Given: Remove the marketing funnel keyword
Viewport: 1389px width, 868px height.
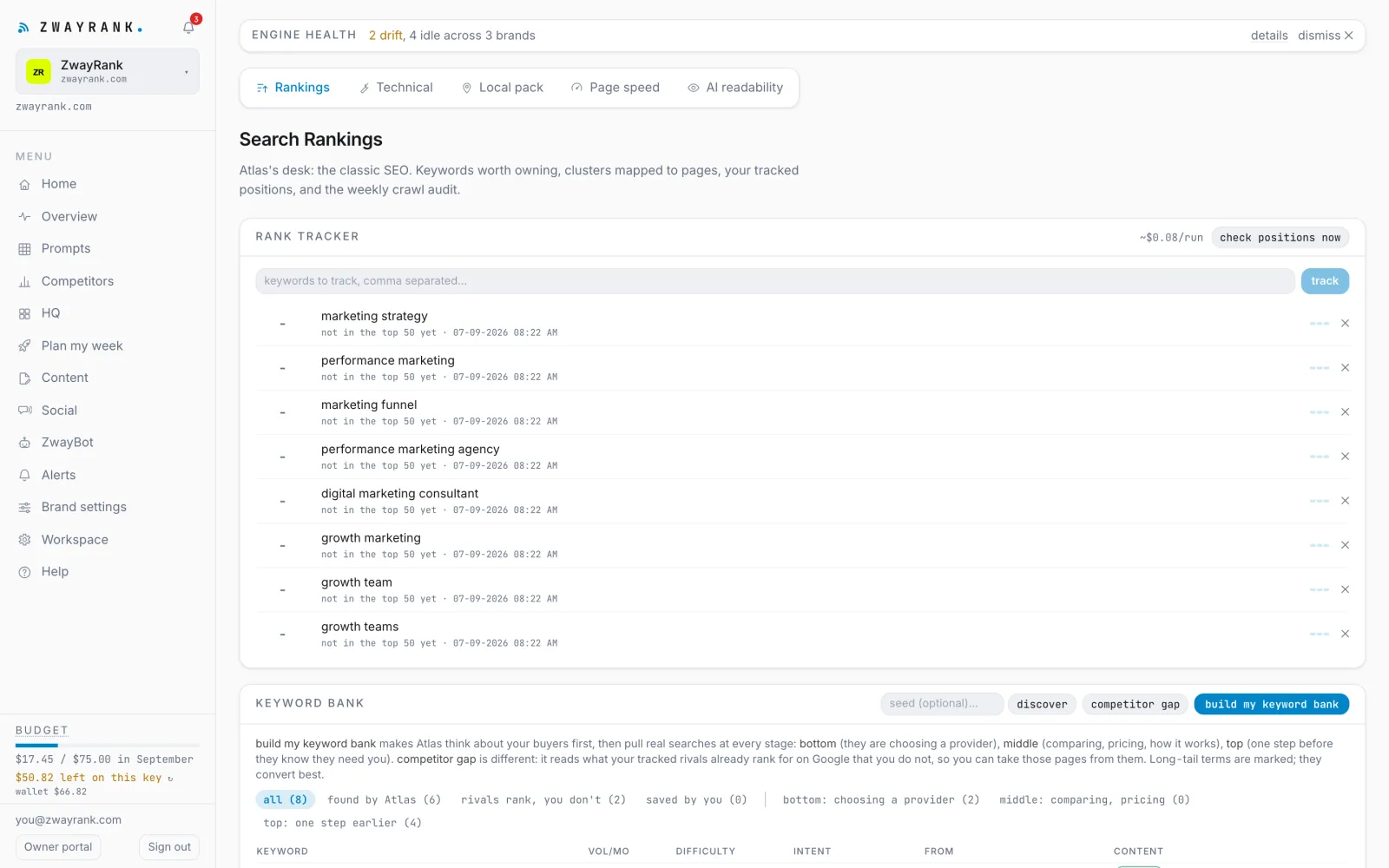Looking at the screenshot, I should (x=1345, y=412).
